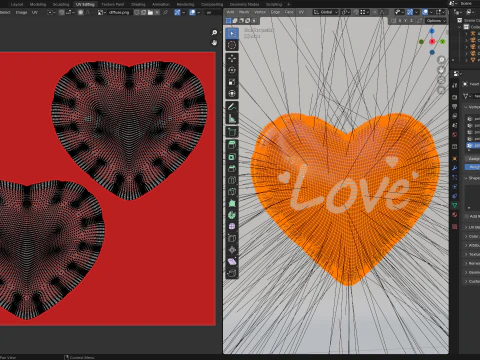The width and height of the screenshot is (480, 360).
Task: Open the Mesh menu in 3D viewport
Action: tap(244, 12)
